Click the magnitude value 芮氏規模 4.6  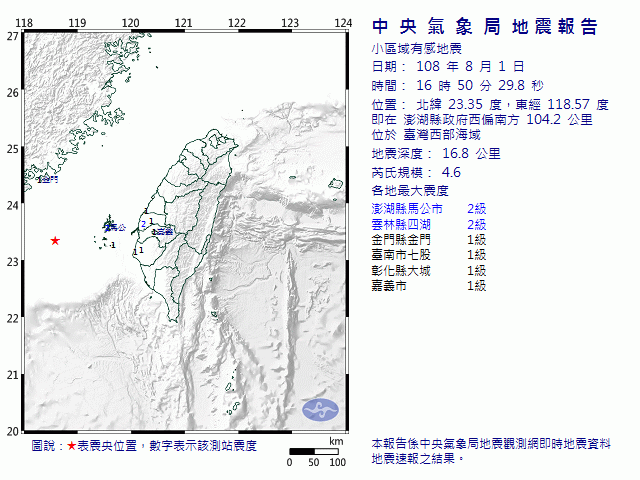tap(416, 173)
